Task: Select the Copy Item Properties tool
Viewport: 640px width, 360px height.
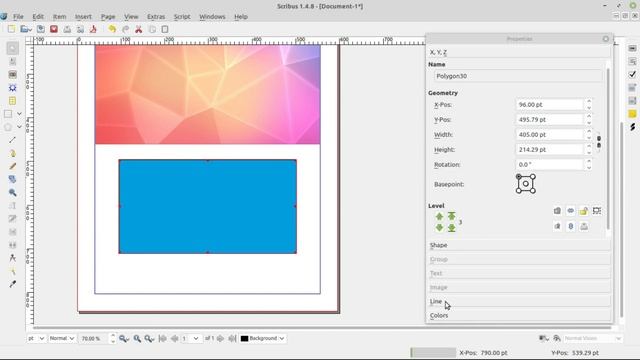Action: (13, 271)
